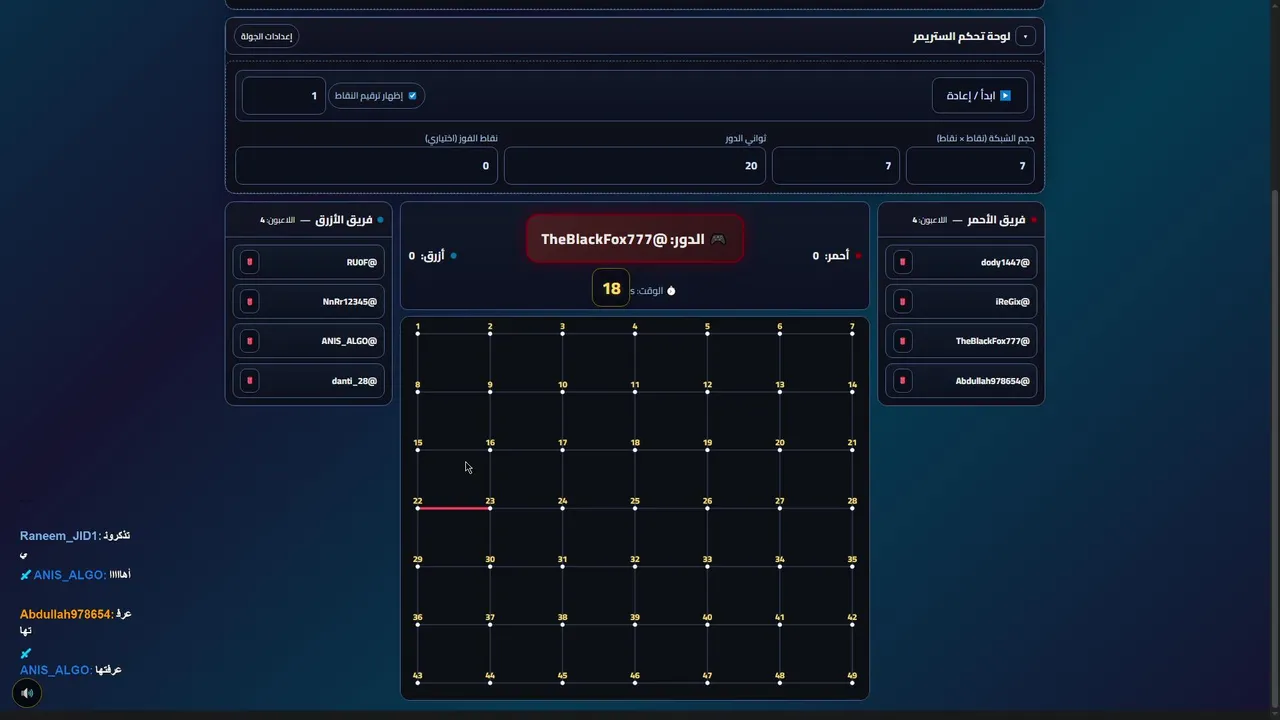Select grid dot number 49

852,683
